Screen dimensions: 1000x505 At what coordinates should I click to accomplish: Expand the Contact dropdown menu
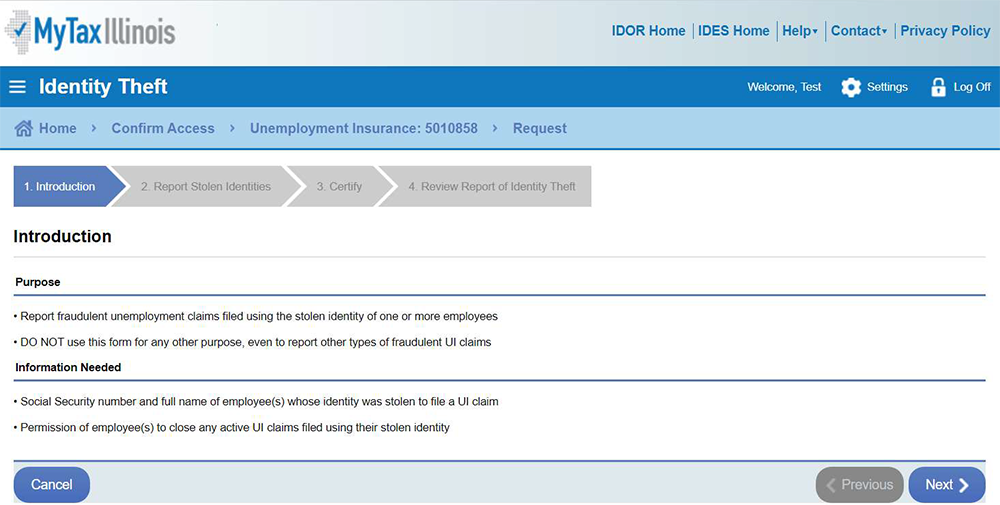click(x=859, y=31)
